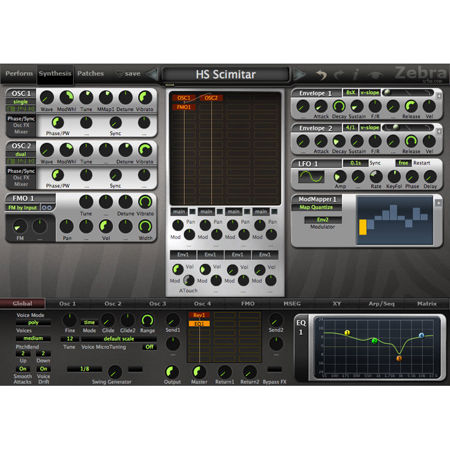Screen dimensions: 450x450
Task: Toggle Voice Drift On switch
Action: click(43, 369)
